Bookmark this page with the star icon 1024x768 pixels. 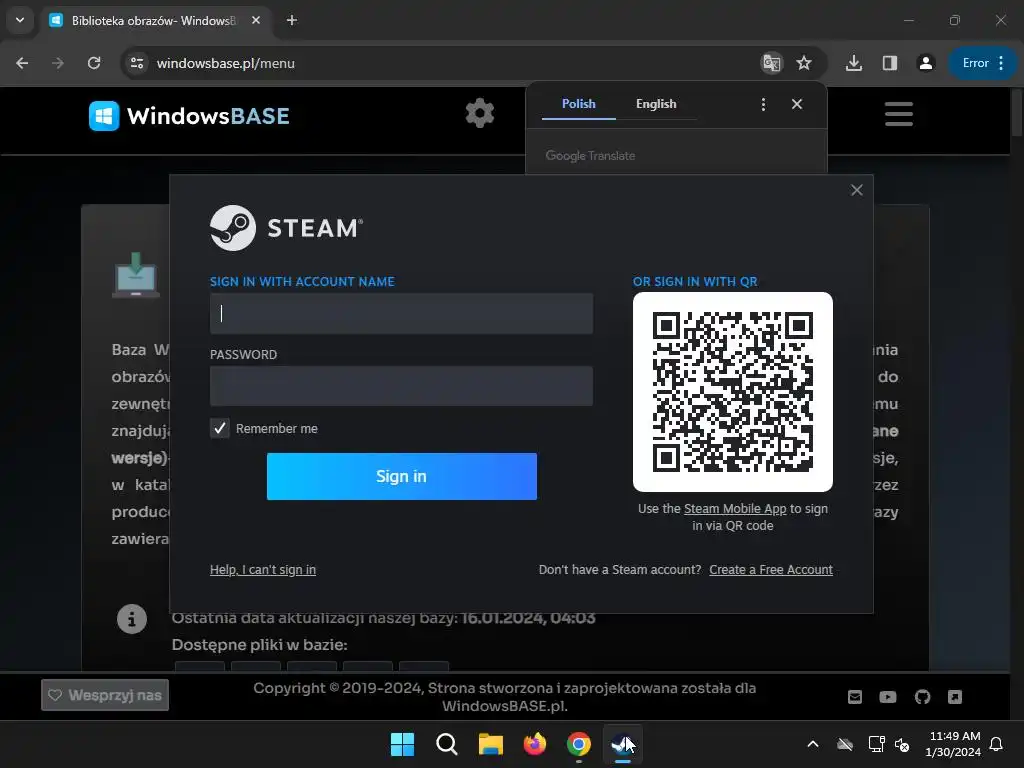[x=804, y=63]
